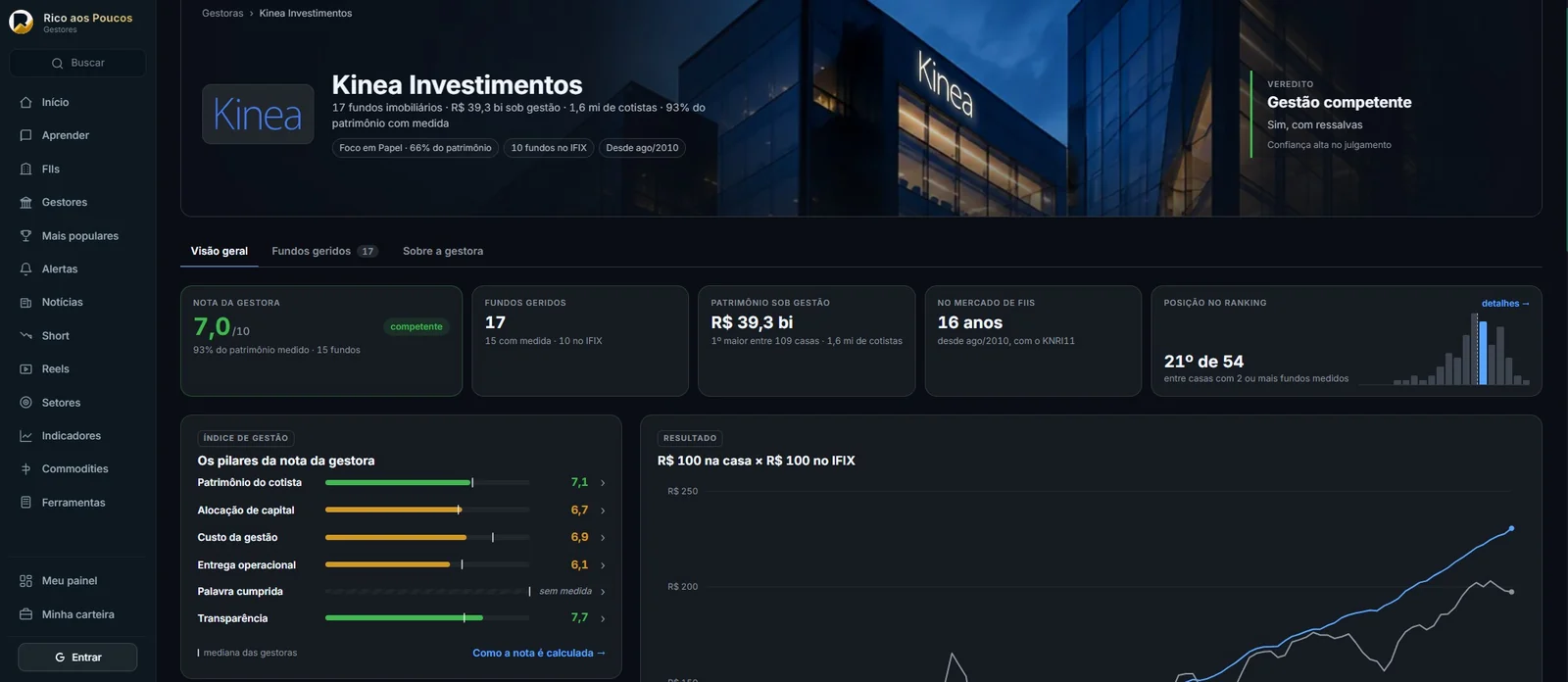Screen dimensions: 1568x682
Task: Open the Aprender section
Action: [77, 135]
